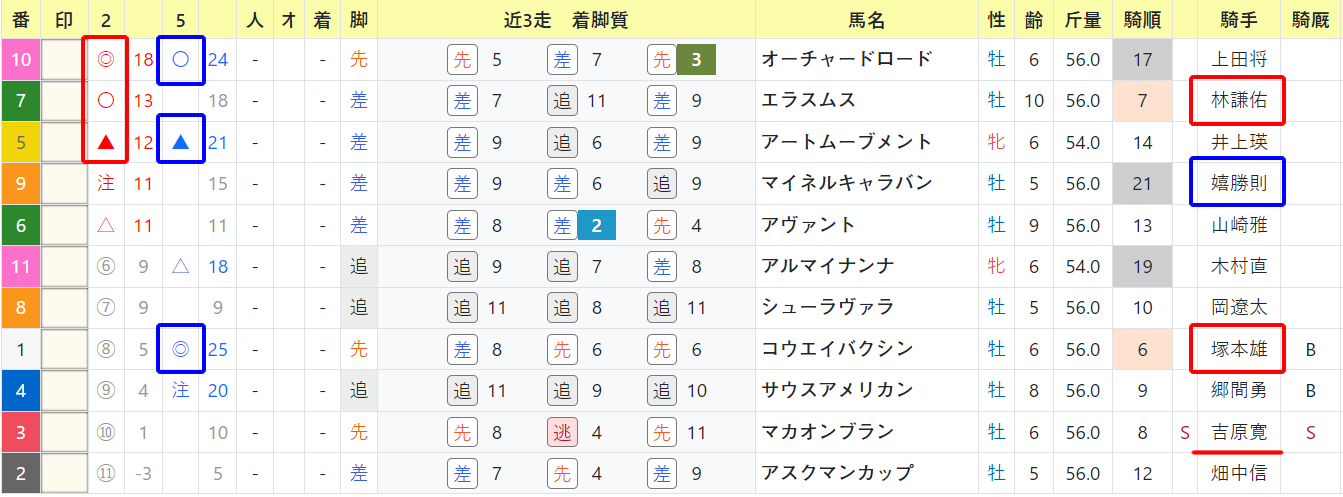Sort by the 馬名 column header
1343x497 pixels.
pos(866,19)
